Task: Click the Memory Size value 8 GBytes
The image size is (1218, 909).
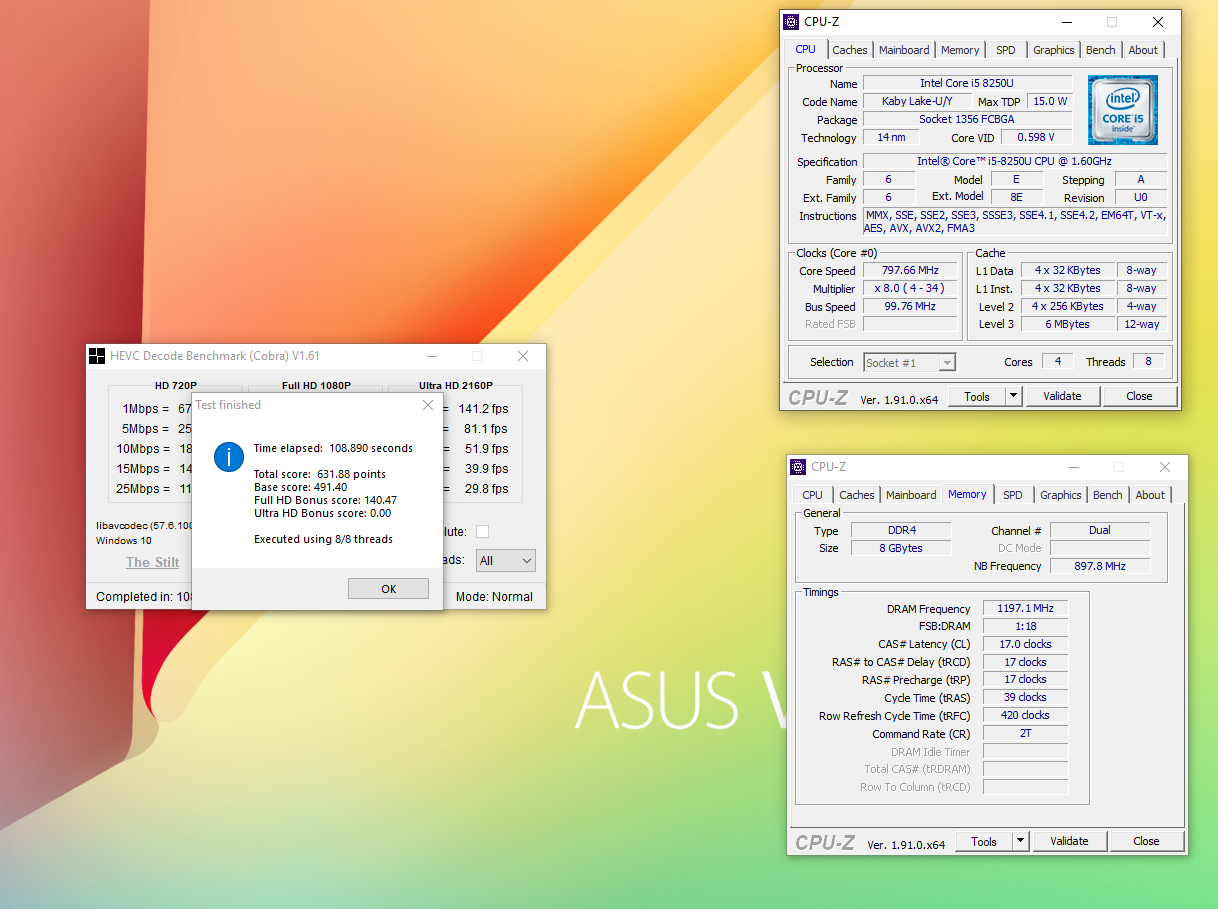Action: [x=901, y=548]
